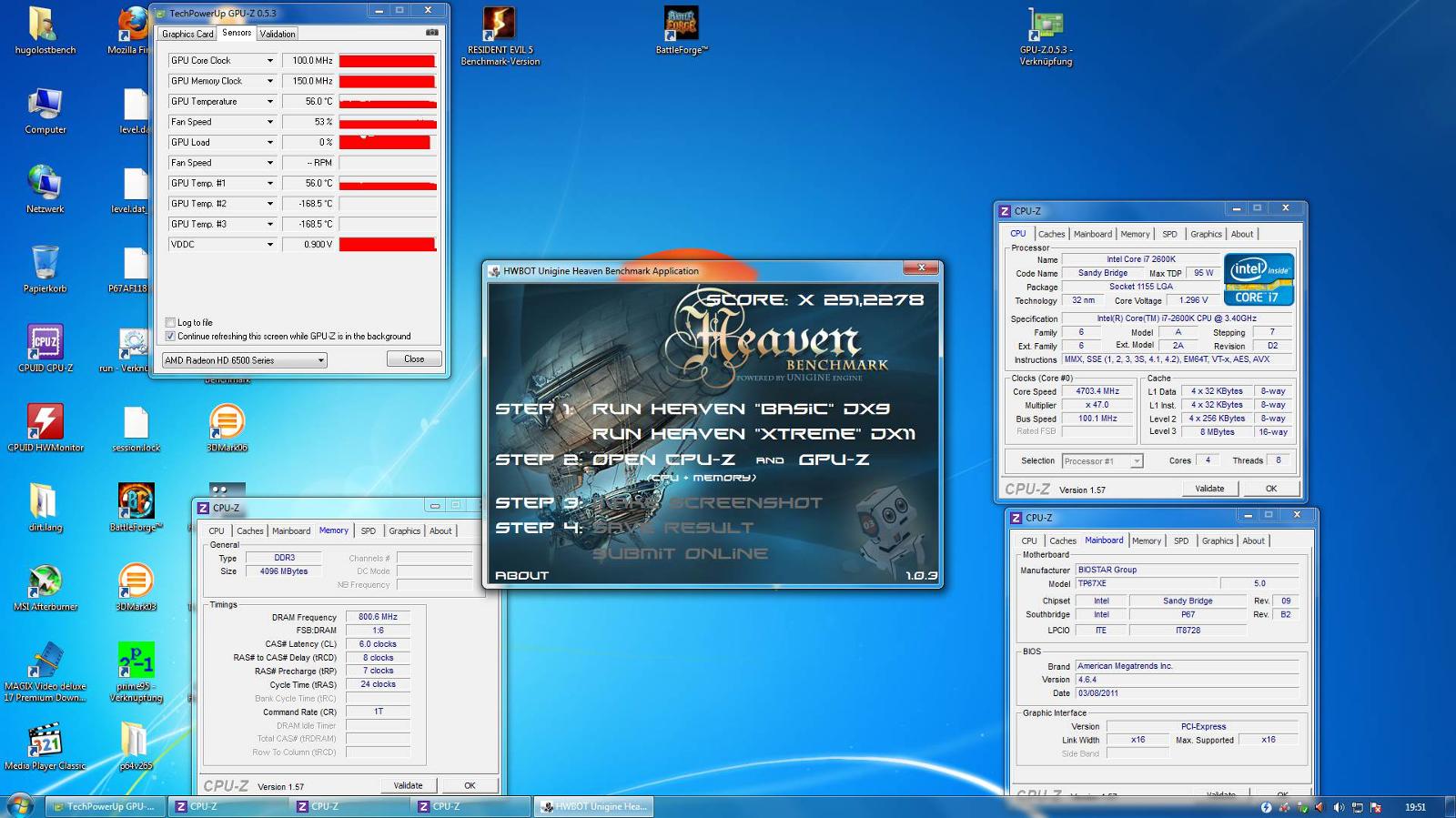Enable the Log to file checkbox

[x=170, y=322]
